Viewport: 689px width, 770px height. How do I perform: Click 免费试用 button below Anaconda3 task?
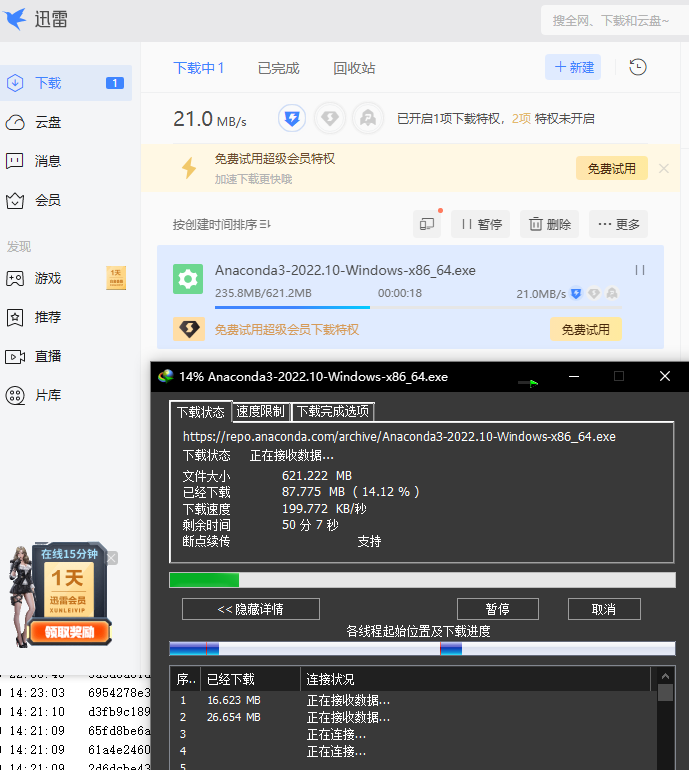click(585, 329)
